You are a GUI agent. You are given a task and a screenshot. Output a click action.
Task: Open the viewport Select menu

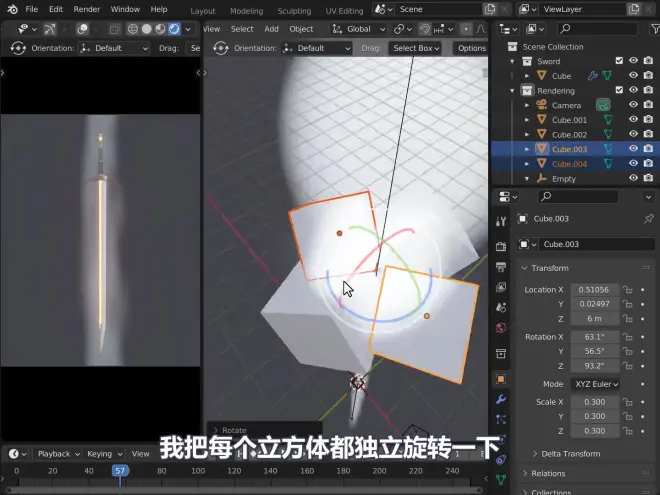coord(242,29)
